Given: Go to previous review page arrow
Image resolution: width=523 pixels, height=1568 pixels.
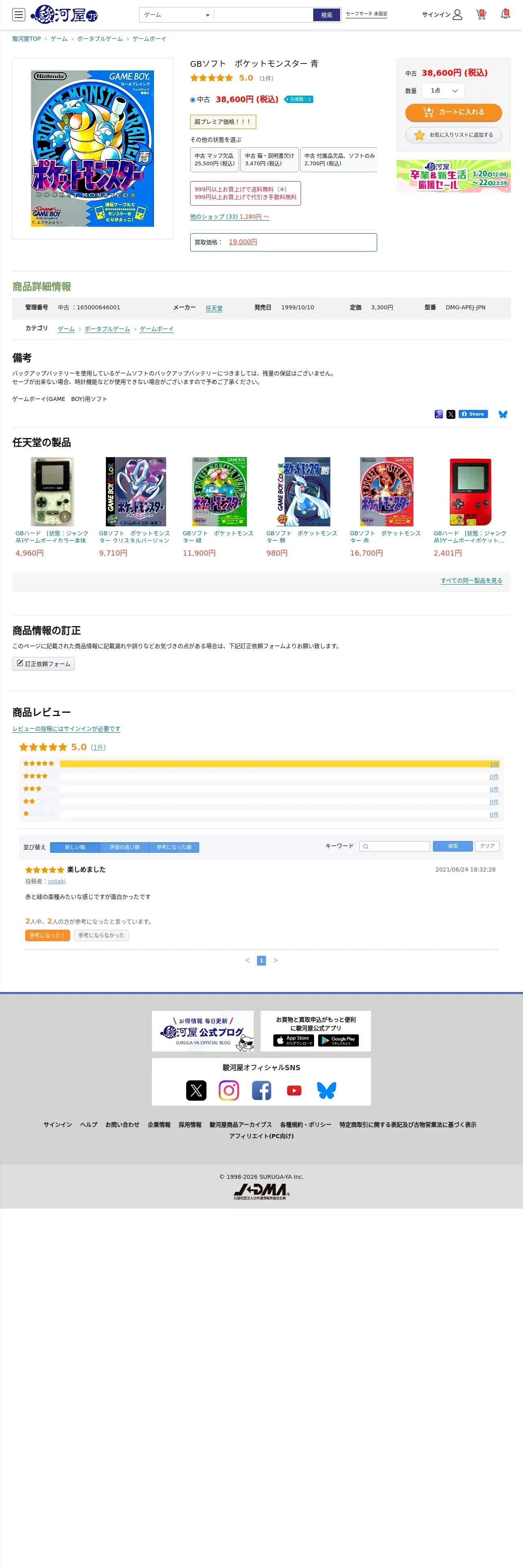Looking at the screenshot, I should [x=248, y=961].
